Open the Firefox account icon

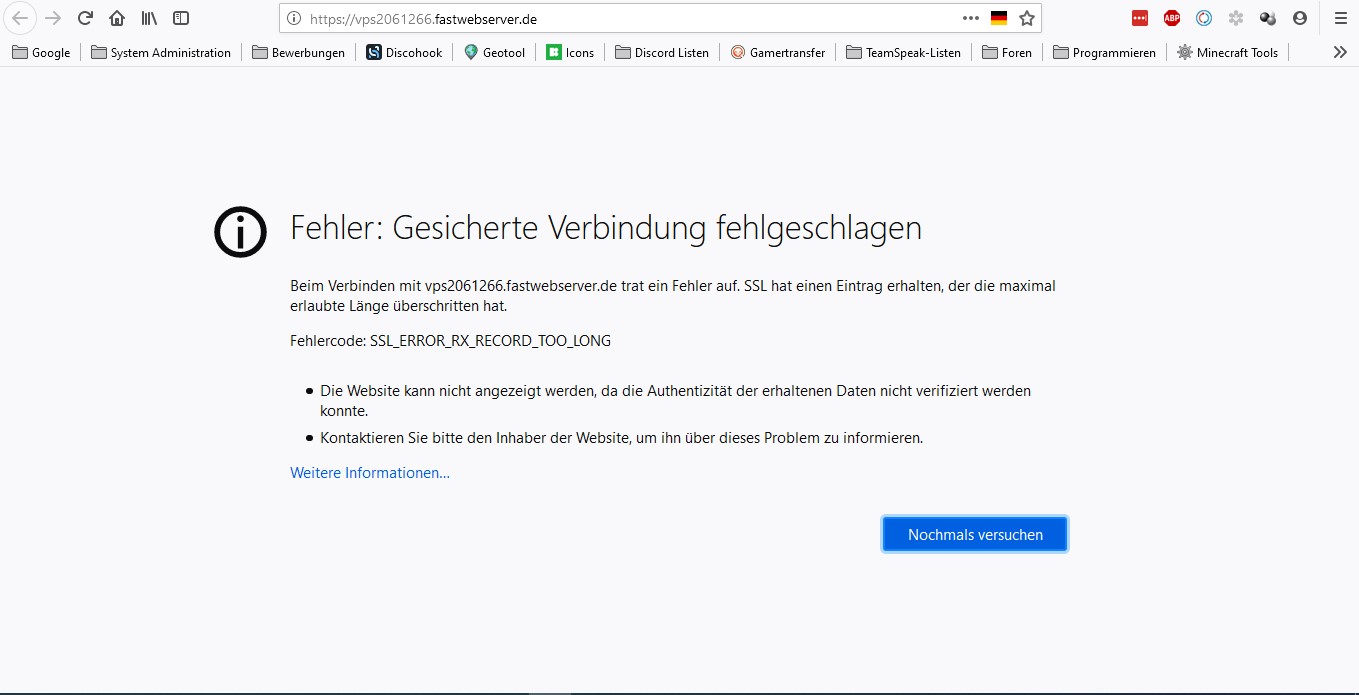(x=1300, y=18)
